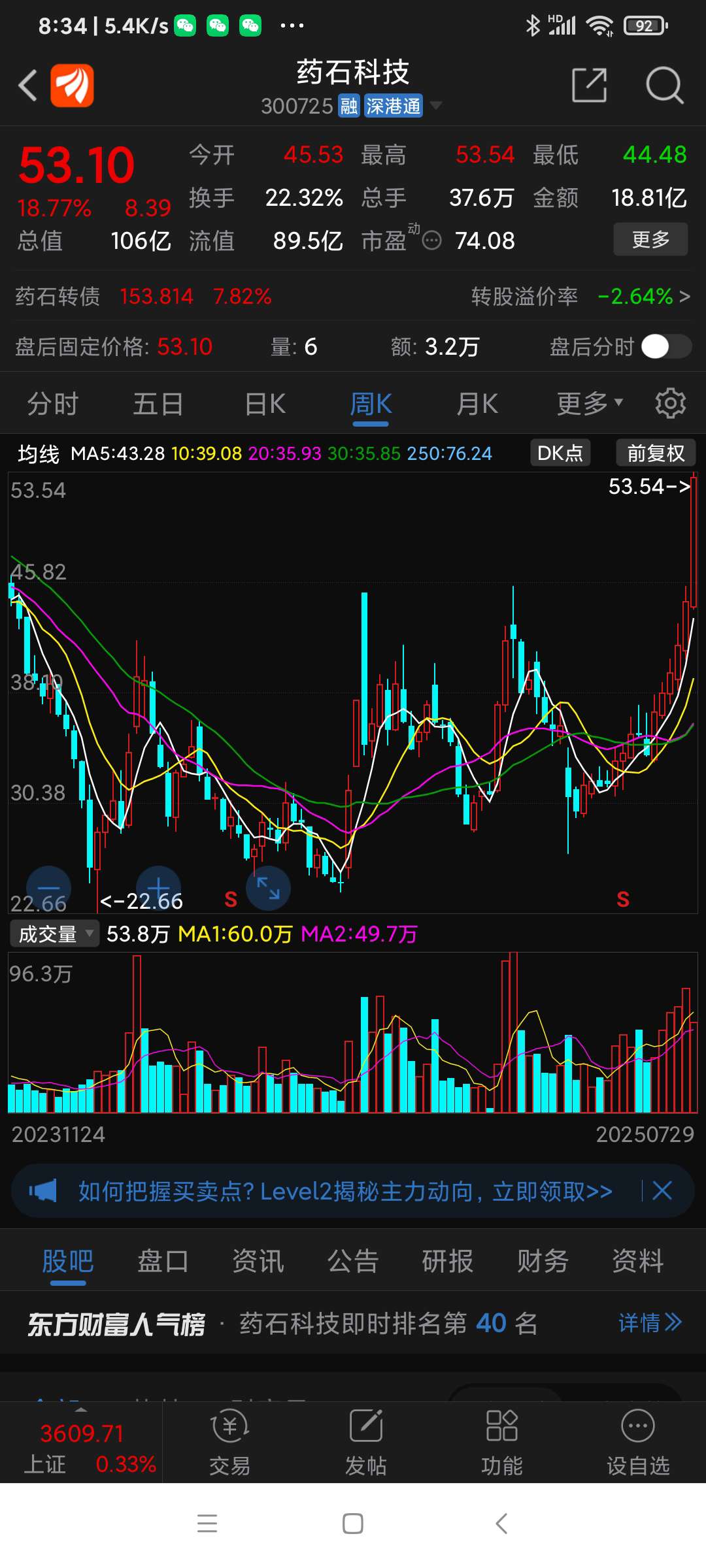Select the 周K chart tab
706x1568 pixels.
371,404
